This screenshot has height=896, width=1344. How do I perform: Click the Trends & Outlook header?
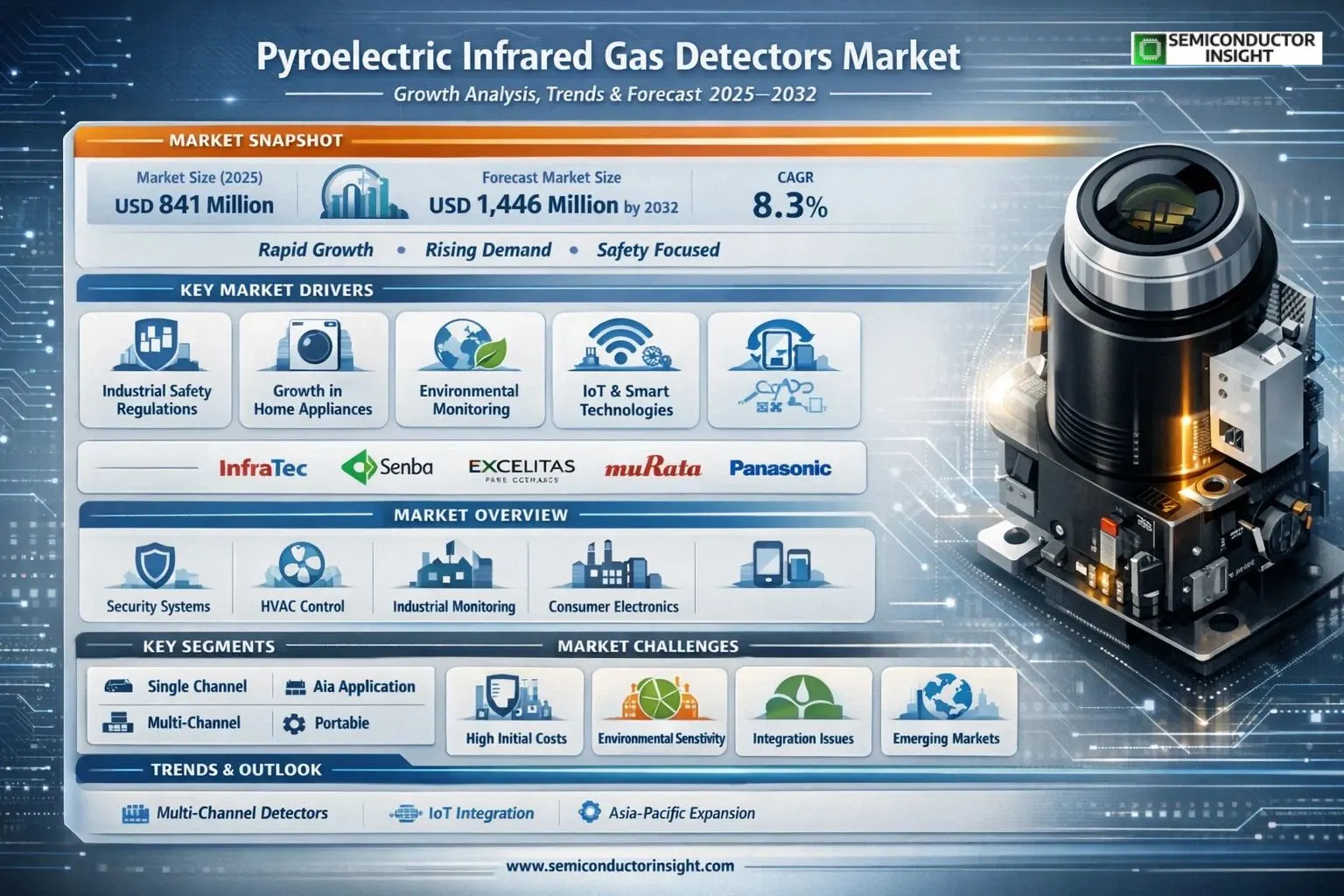point(236,770)
